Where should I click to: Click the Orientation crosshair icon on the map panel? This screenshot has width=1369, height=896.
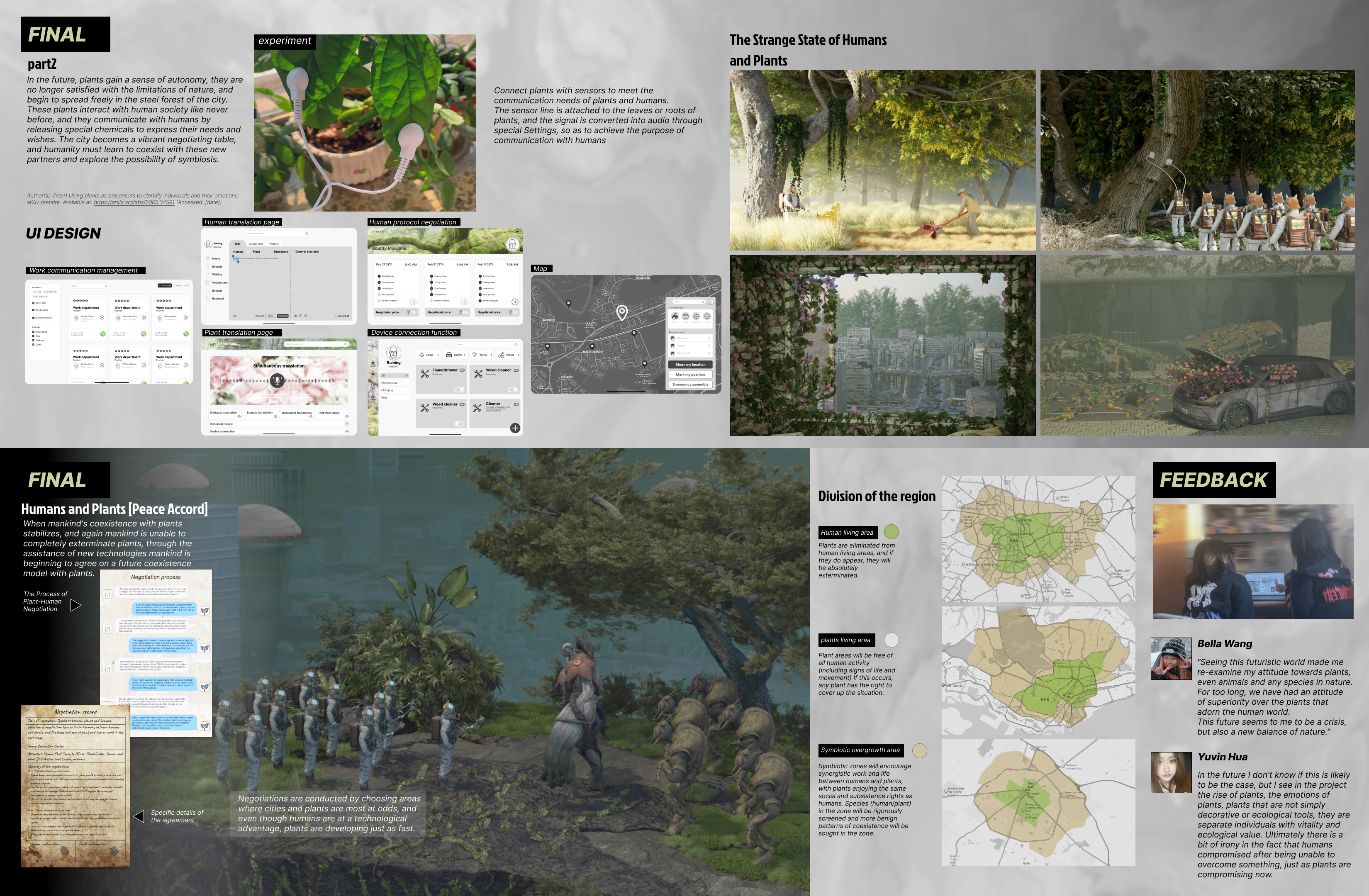[696, 317]
